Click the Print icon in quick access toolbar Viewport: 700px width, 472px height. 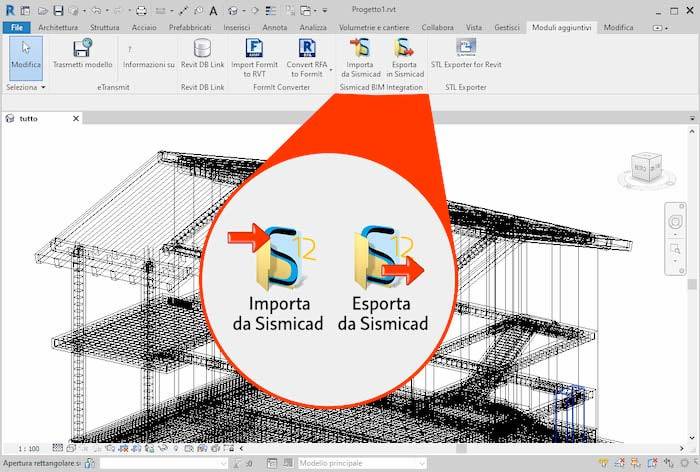[141, 10]
